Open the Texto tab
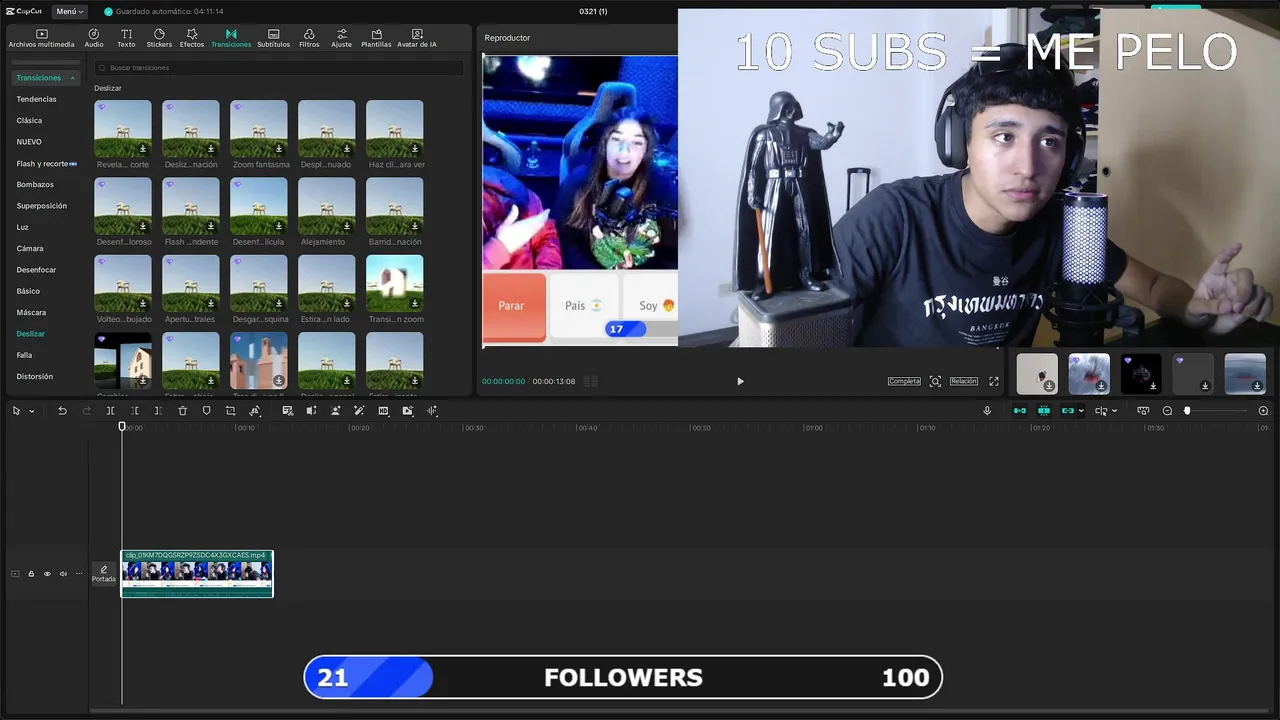The height and width of the screenshot is (720, 1280). click(x=126, y=38)
